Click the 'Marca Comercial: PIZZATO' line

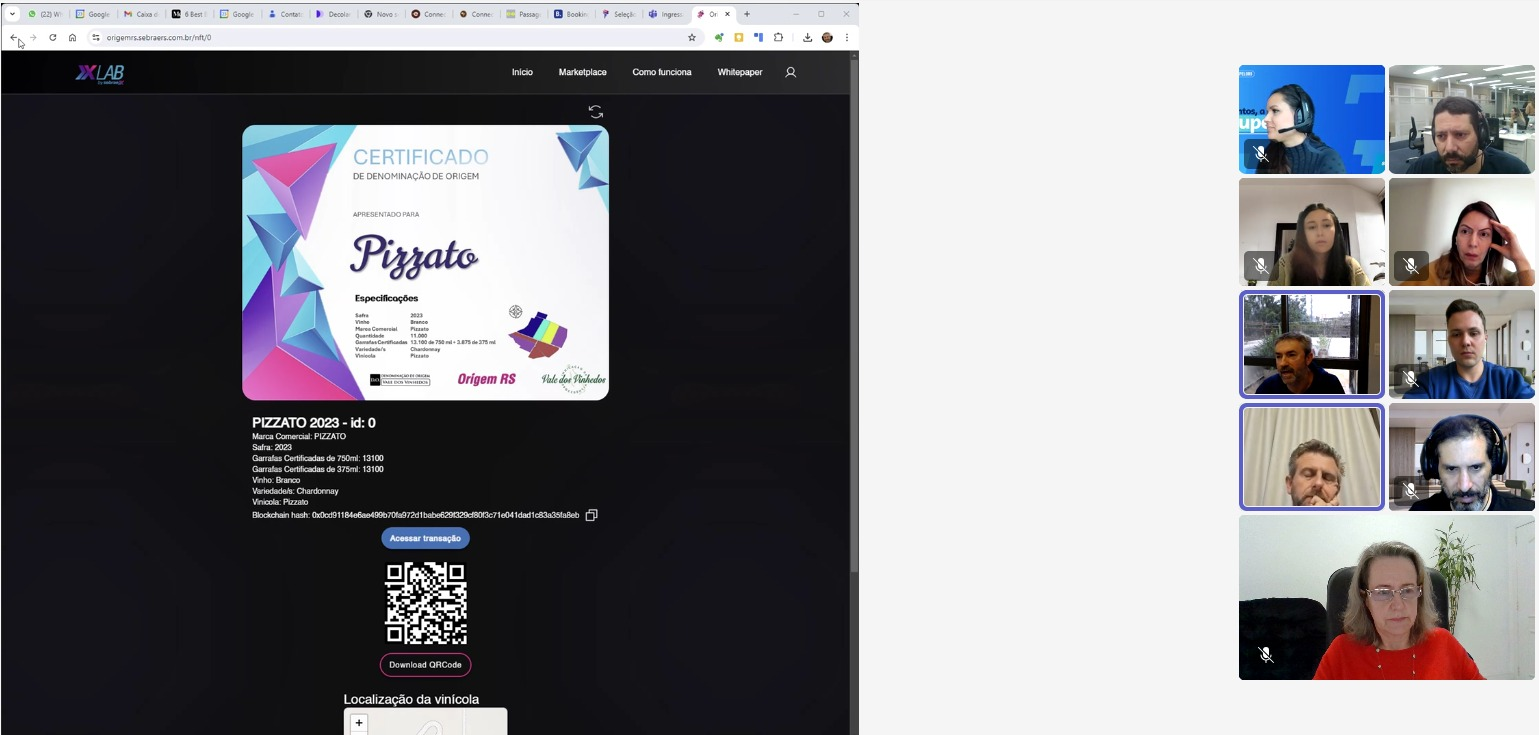(x=299, y=437)
